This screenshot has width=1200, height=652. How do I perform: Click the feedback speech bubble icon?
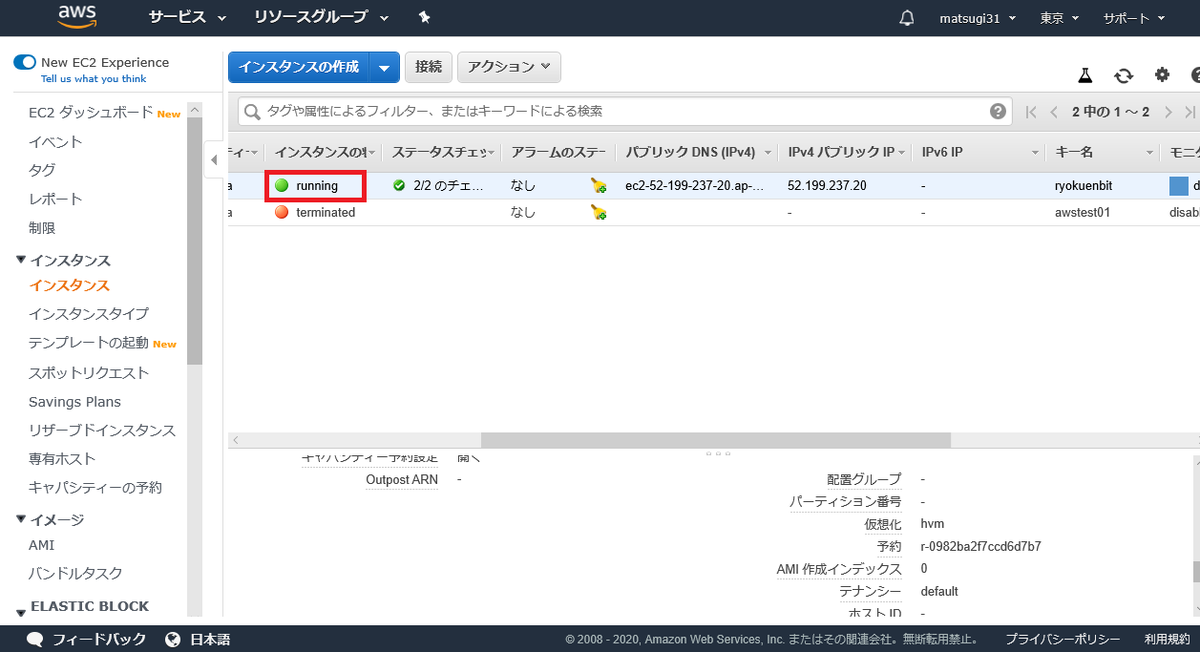click(35, 639)
